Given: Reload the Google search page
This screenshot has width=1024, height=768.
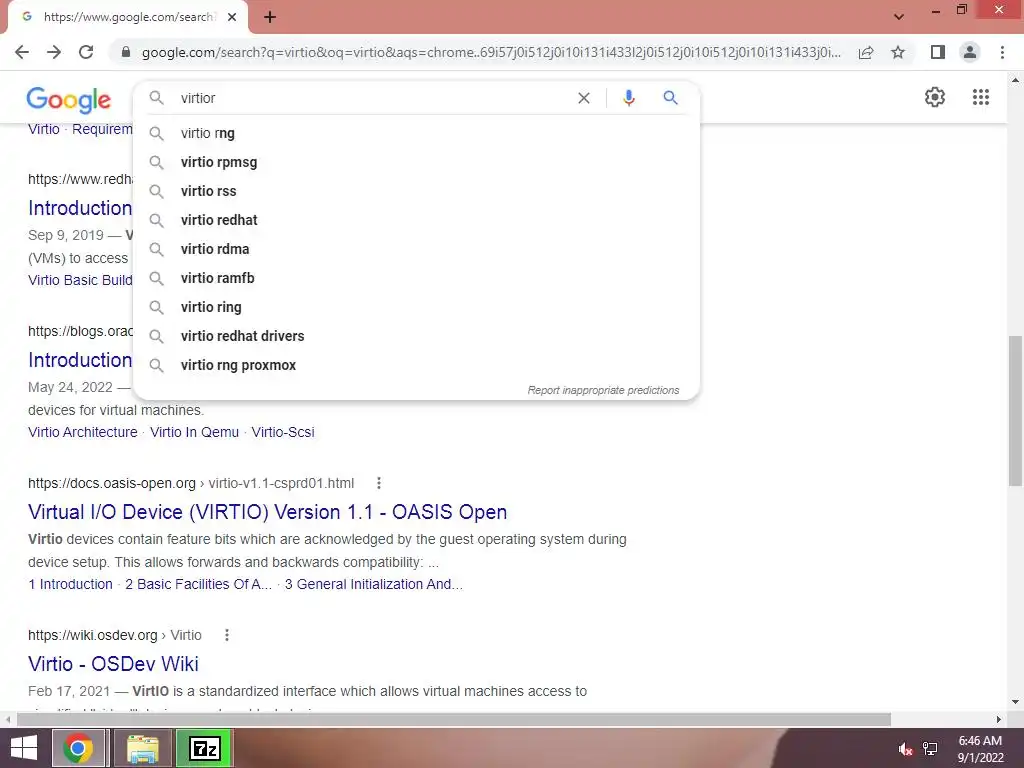Looking at the screenshot, I should tap(86, 52).
